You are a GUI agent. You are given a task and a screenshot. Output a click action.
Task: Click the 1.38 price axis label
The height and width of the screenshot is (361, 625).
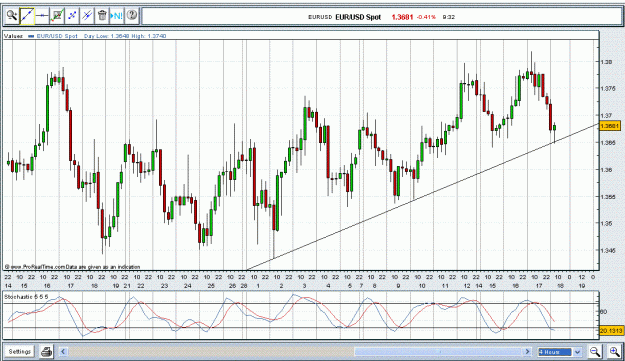(x=606, y=62)
